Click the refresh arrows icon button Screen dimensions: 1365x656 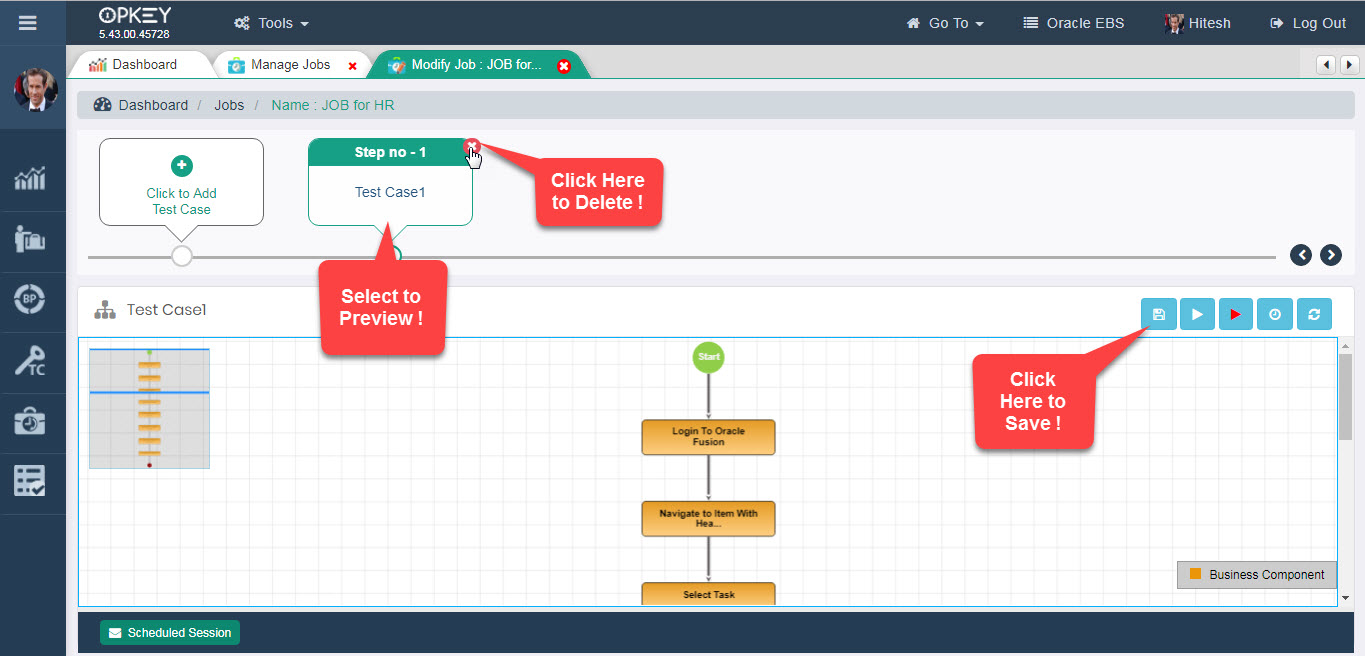pyautogui.click(x=1314, y=314)
